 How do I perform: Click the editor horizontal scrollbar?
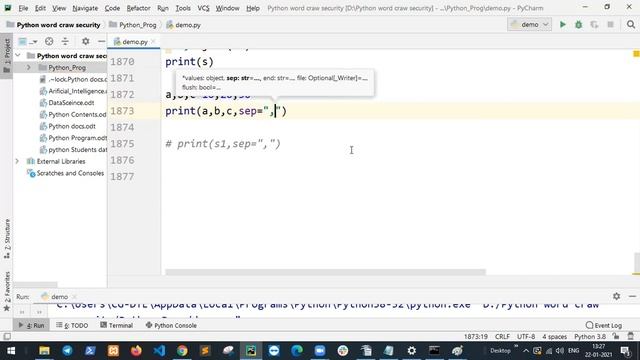(x=325, y=272)
